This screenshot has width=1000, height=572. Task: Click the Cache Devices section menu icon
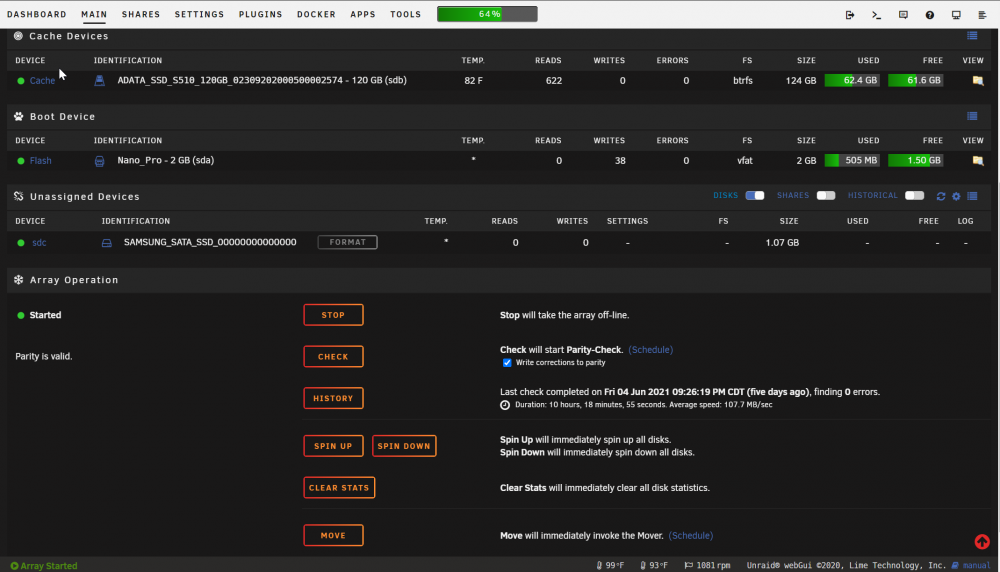point(972,36)
